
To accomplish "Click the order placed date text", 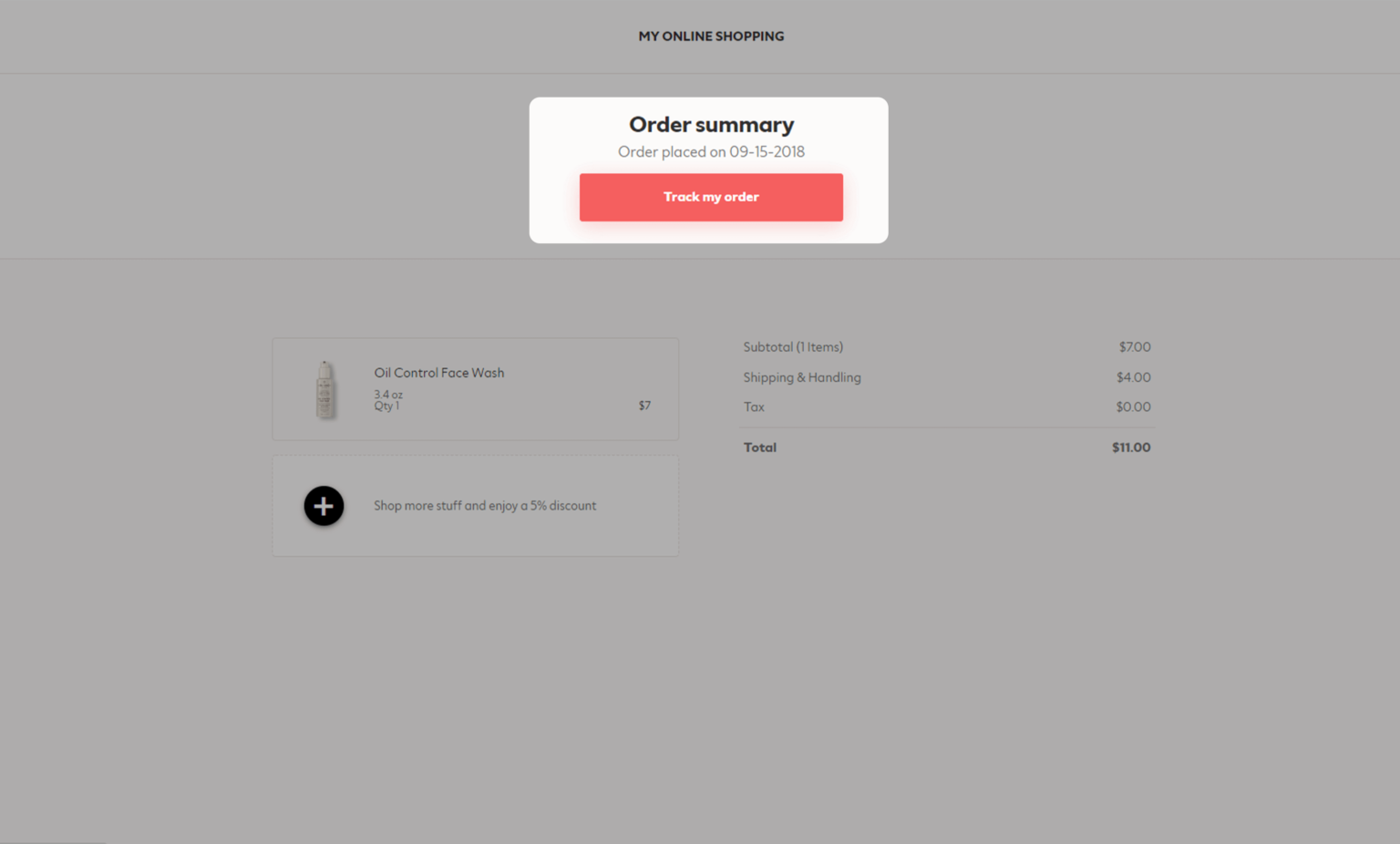I will pyautogui.click(x=711, y=152).
